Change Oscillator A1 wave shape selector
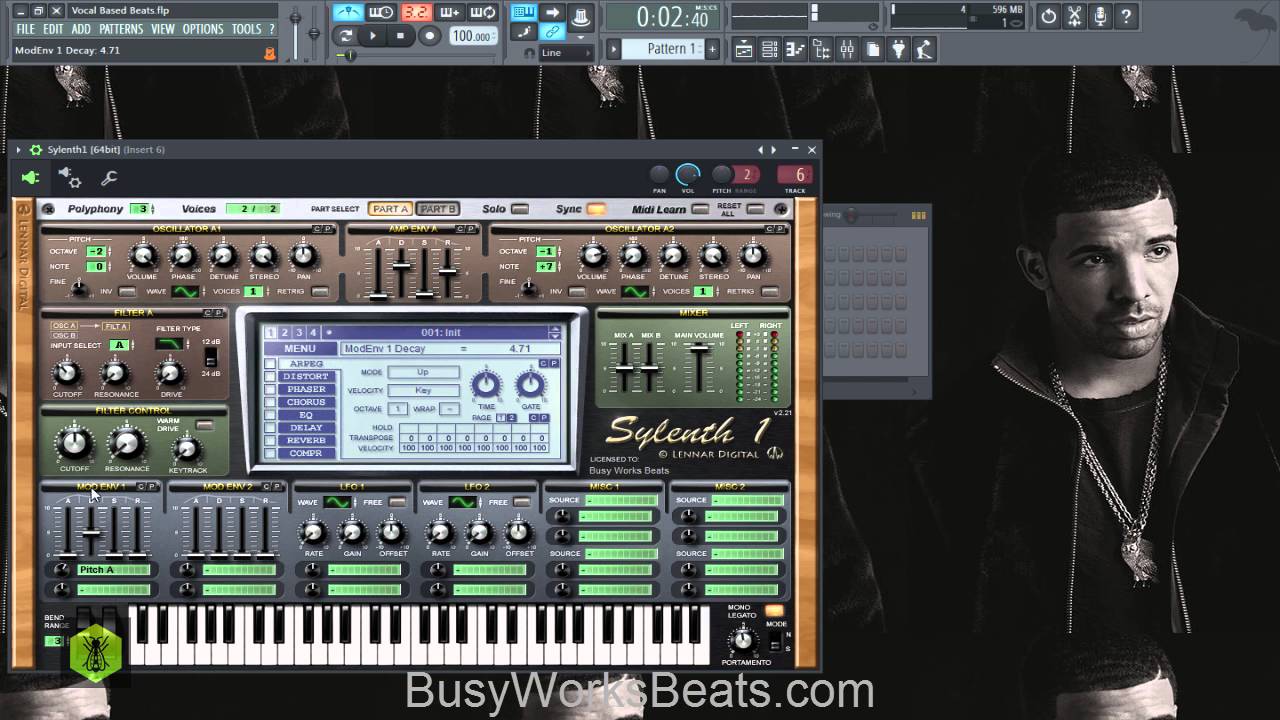 click(184, 292)
